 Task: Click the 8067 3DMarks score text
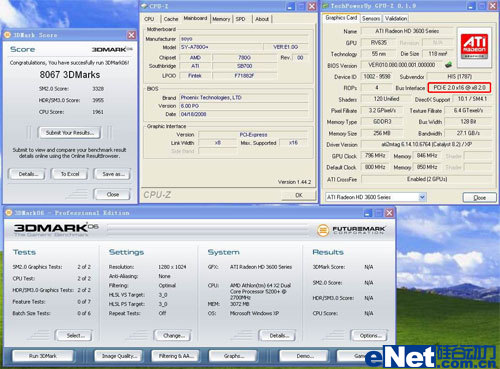[x=70, y=75]
